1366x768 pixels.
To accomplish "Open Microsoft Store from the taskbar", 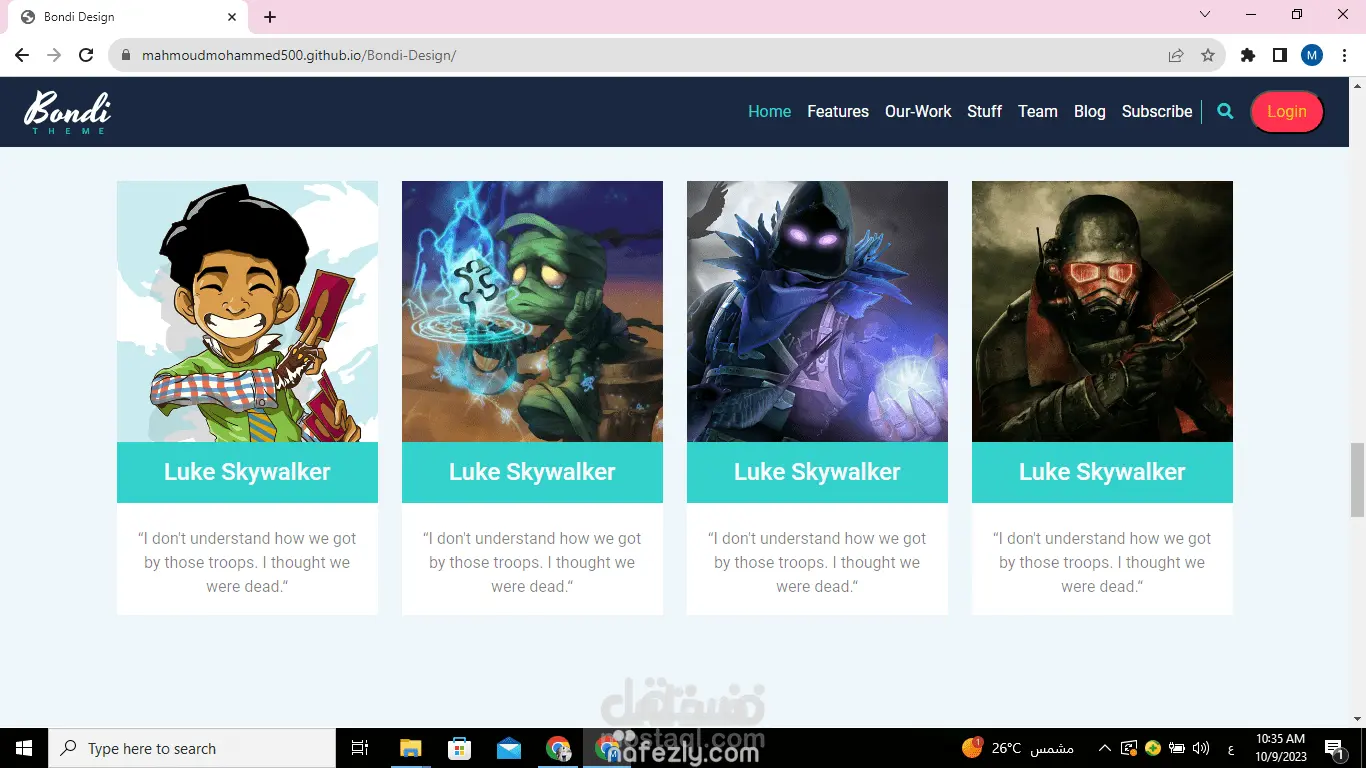I will 459,748.
